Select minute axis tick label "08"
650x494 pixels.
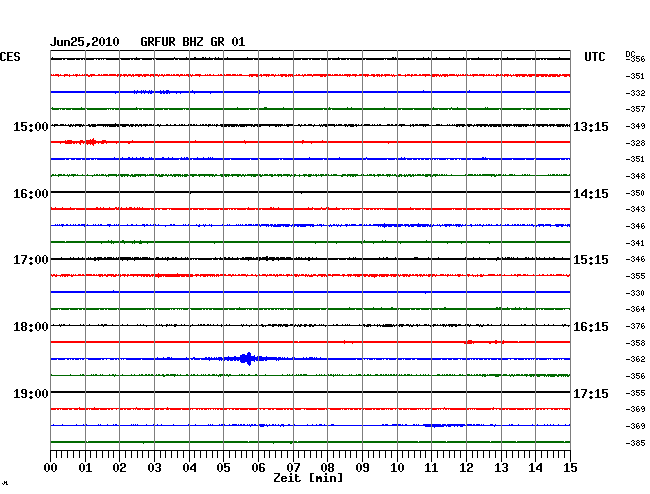327,468
